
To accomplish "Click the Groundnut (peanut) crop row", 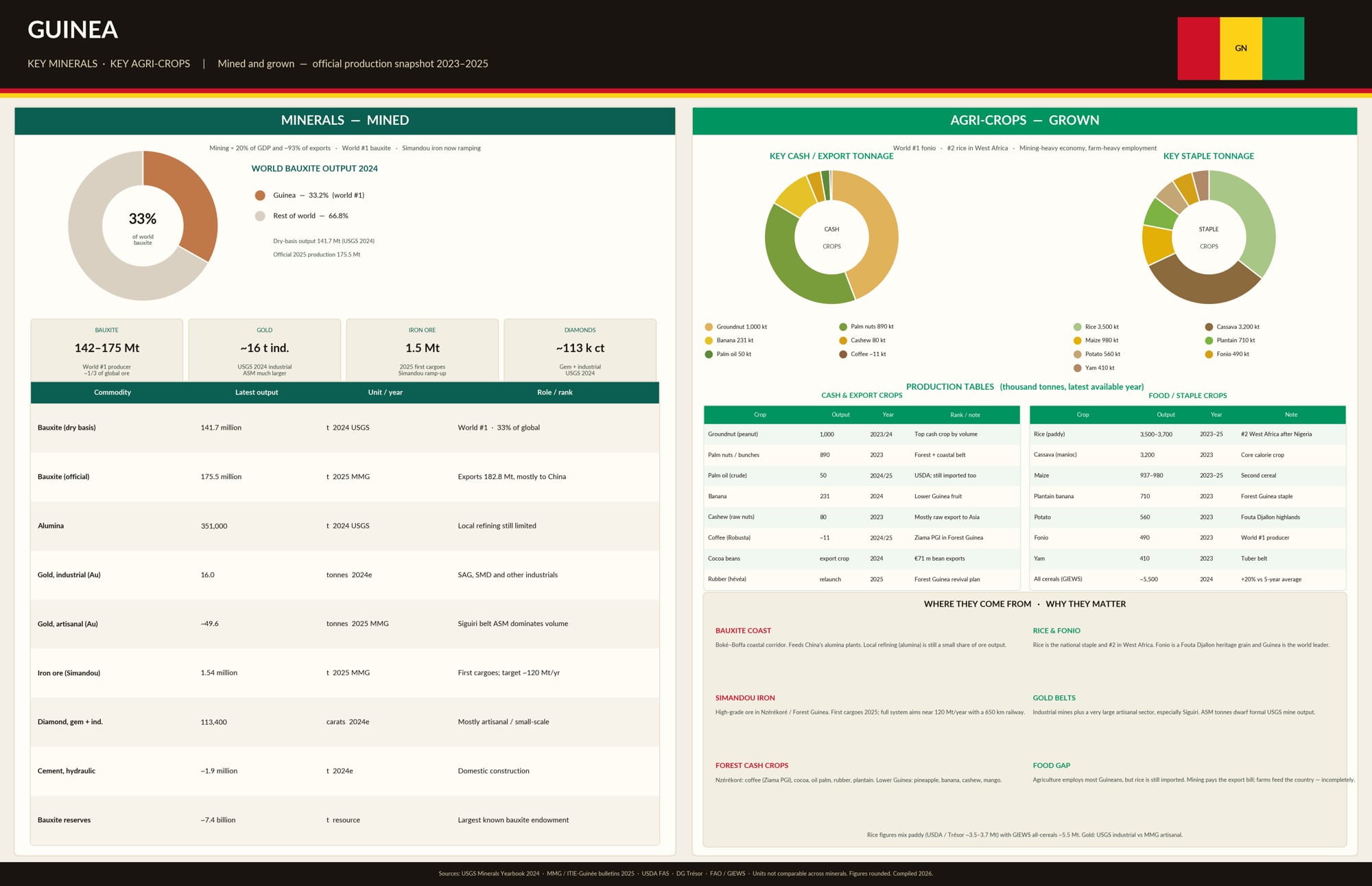I will [862, 434].
